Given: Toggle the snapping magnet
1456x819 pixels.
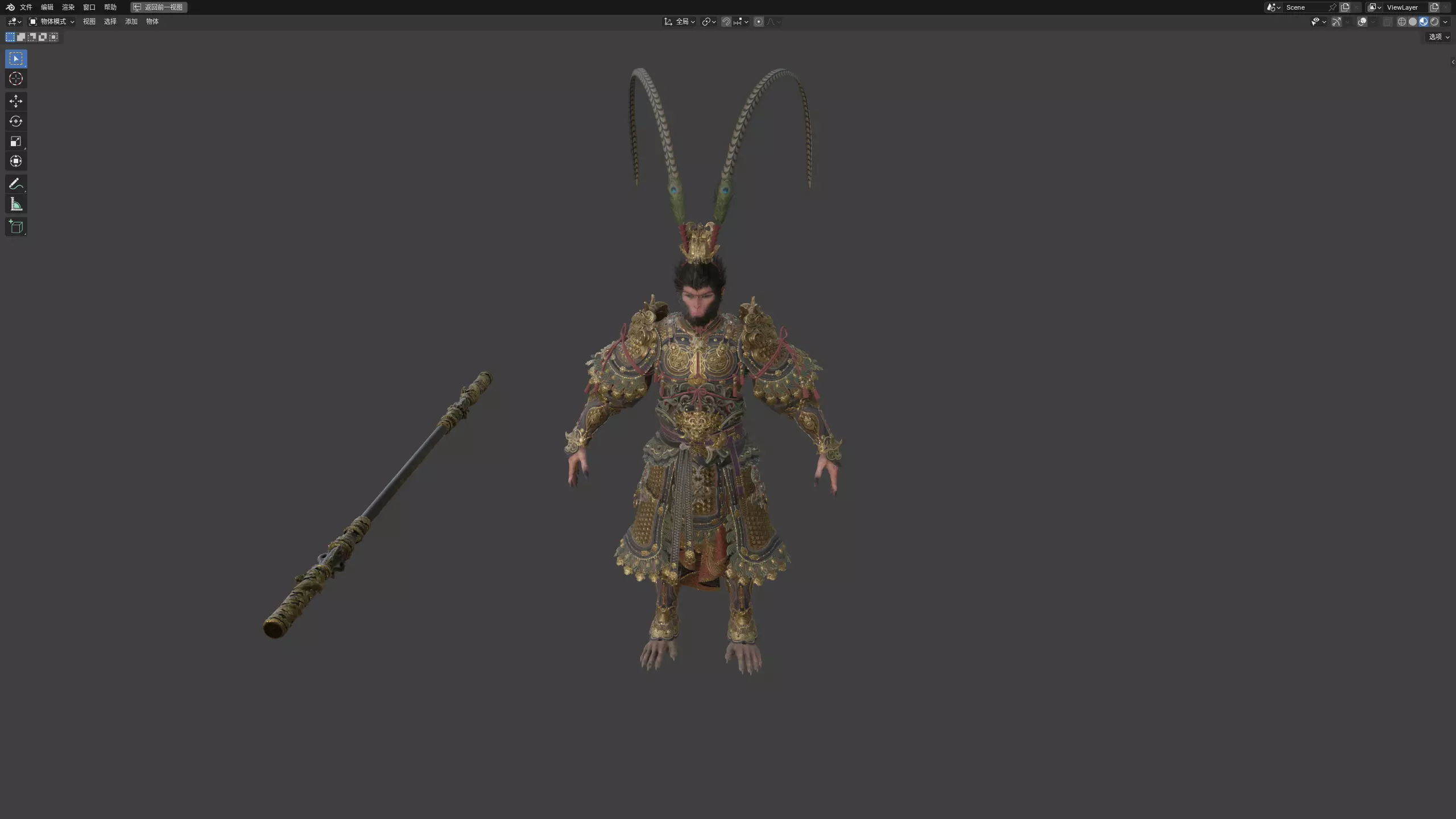Looking at the screenshot, I should (x=726, y=22).
